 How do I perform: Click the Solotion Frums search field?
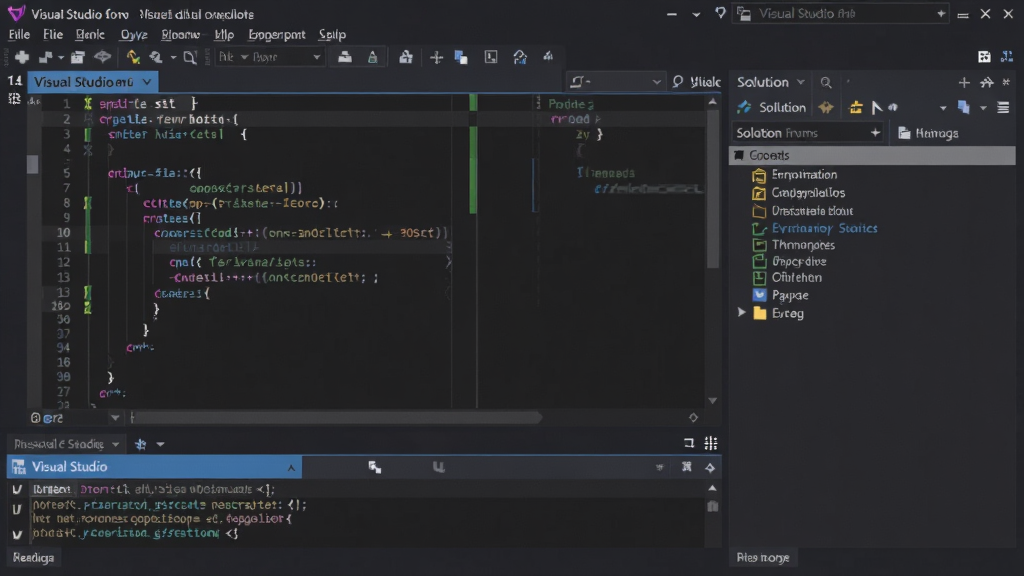coord(807,133)
